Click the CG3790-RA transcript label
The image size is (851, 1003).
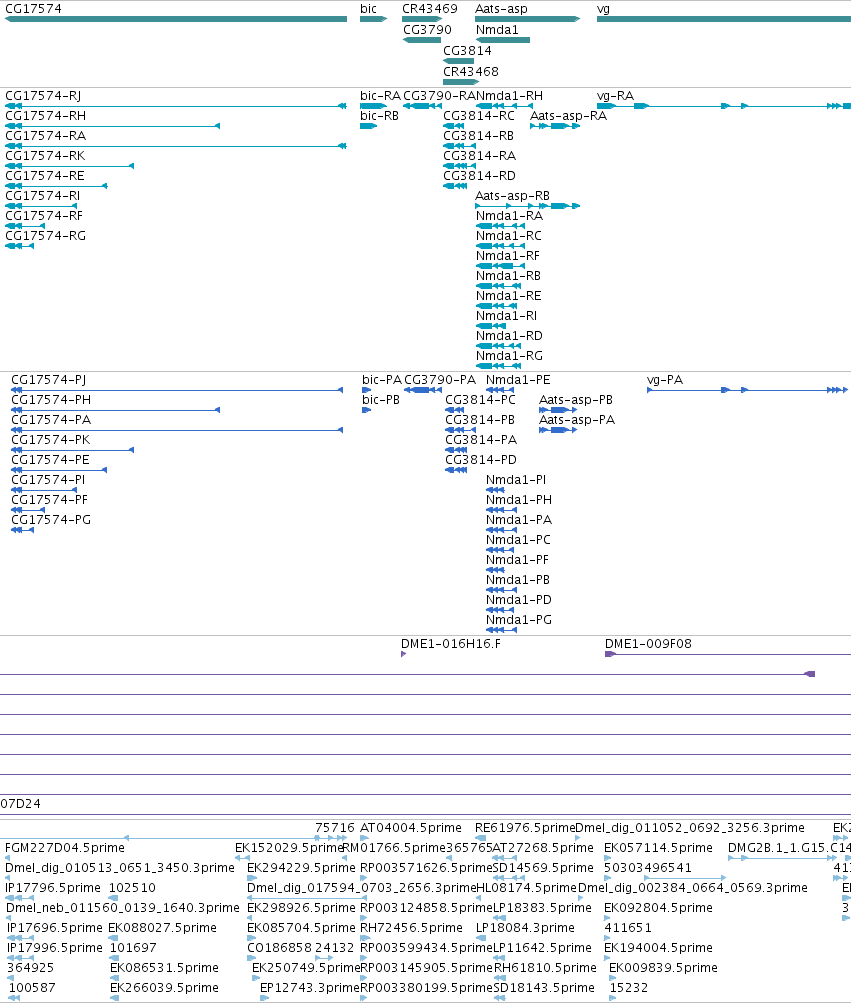point(439,96)
